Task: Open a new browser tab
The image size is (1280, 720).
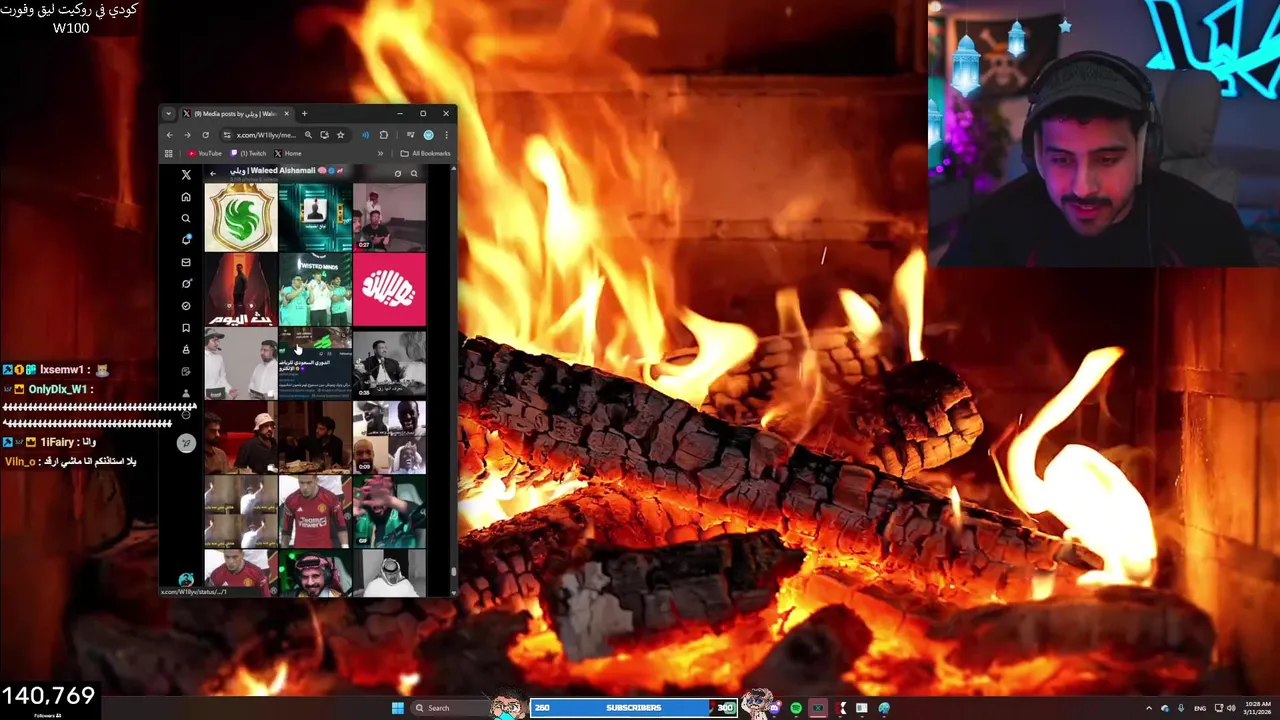Action: pos(304,114)
